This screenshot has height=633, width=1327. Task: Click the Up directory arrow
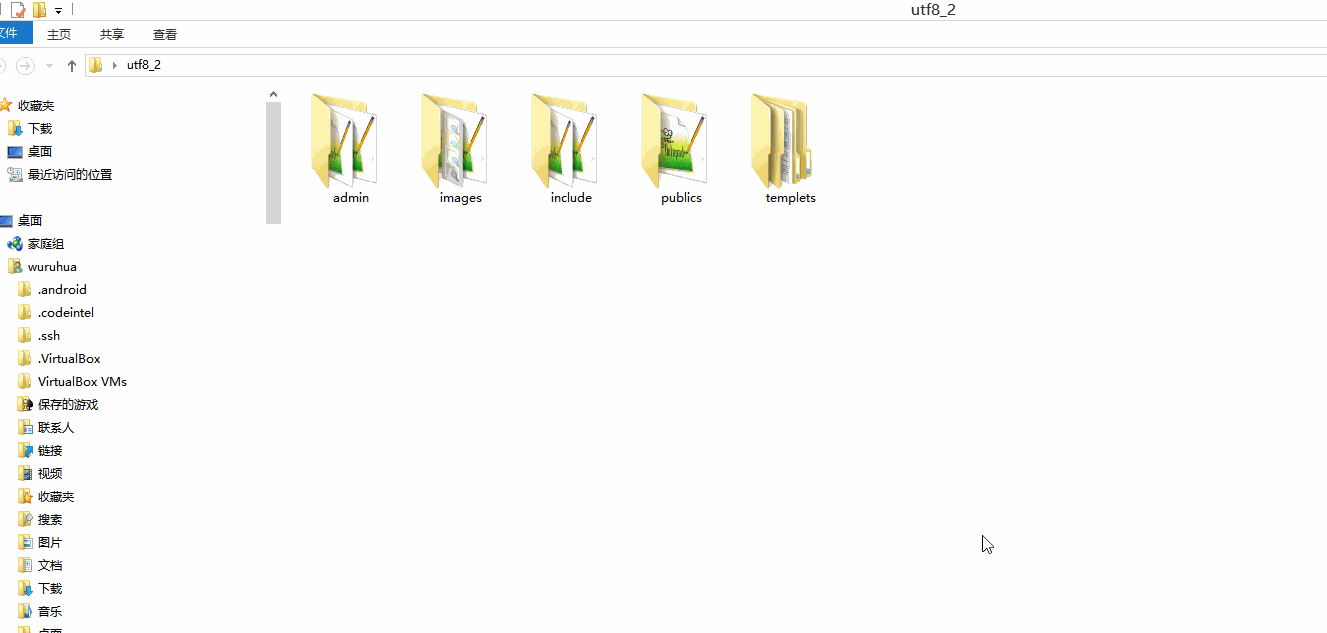point(71,65)
